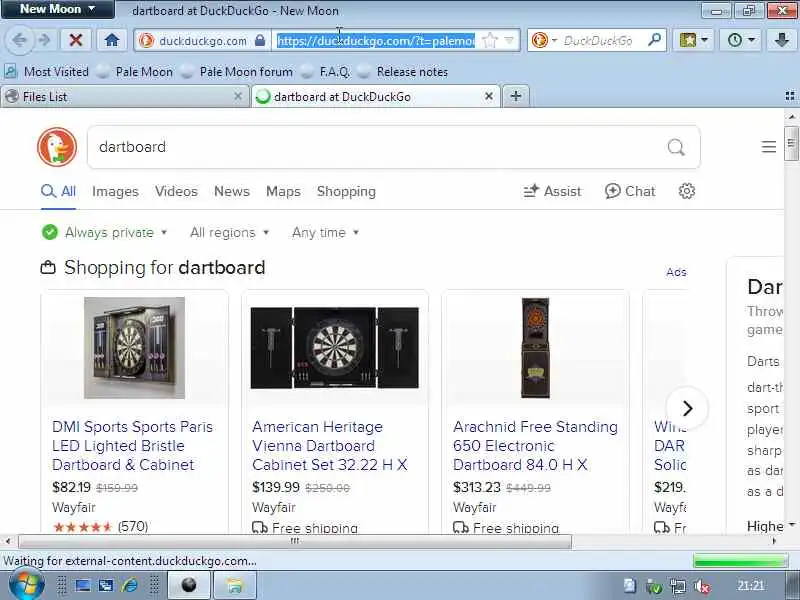Open DMI Sports Paris LED Dartboard link
This screenshot has height=600, width=800.
132,445
